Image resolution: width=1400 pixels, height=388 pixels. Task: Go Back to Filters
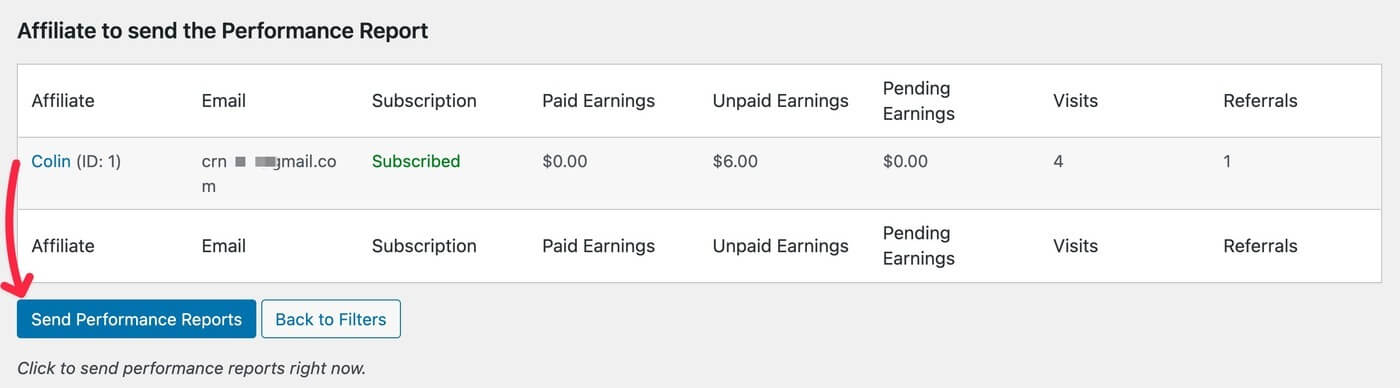pos(331,319)
